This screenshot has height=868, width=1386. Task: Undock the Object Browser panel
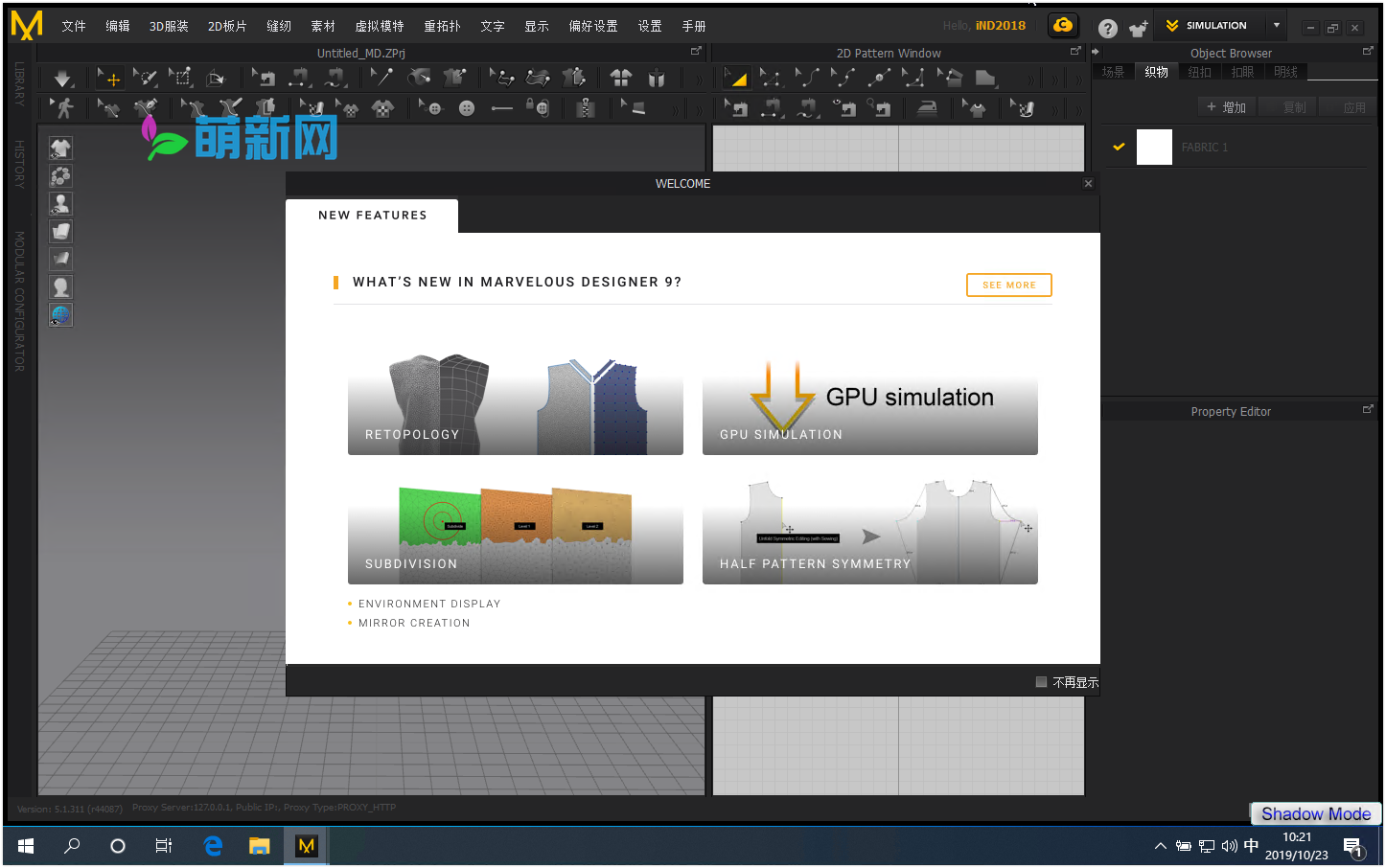point(1368,51)
